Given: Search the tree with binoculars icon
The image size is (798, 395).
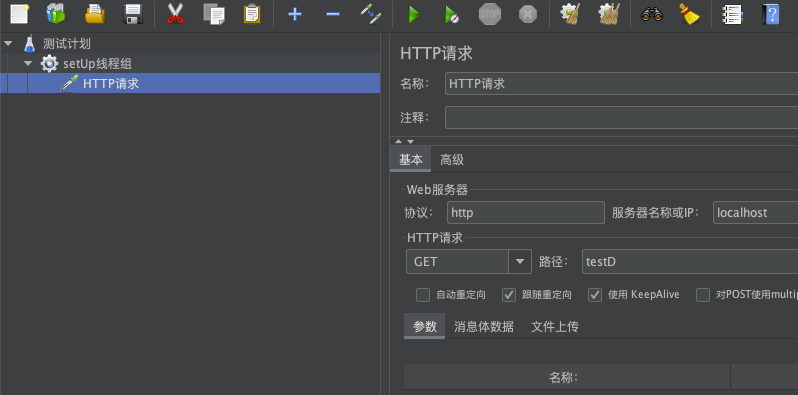Looking at the screenshot, I should click(651, 14).
